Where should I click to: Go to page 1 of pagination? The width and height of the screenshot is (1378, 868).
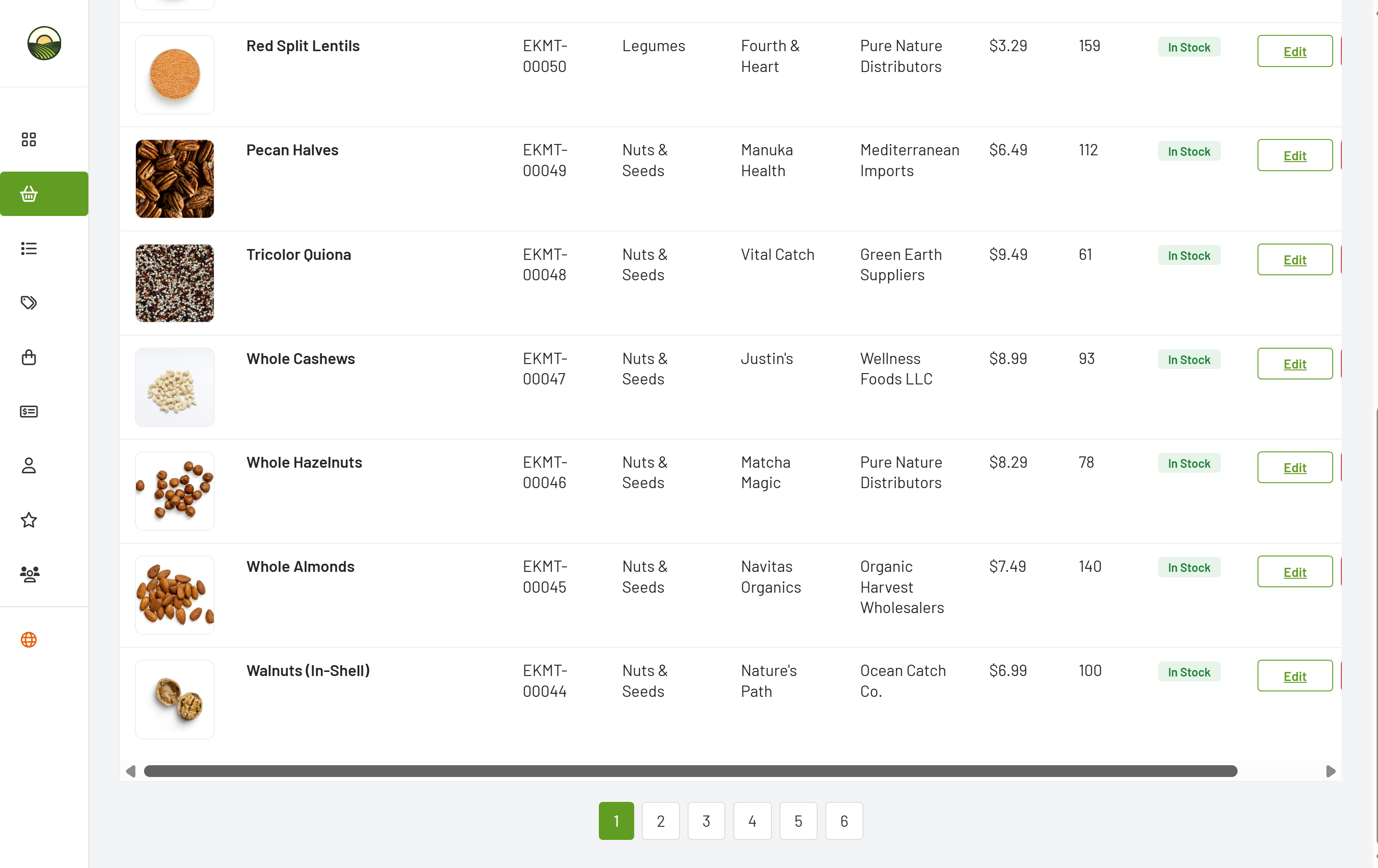pyautogui.click(x=616, y=820)
